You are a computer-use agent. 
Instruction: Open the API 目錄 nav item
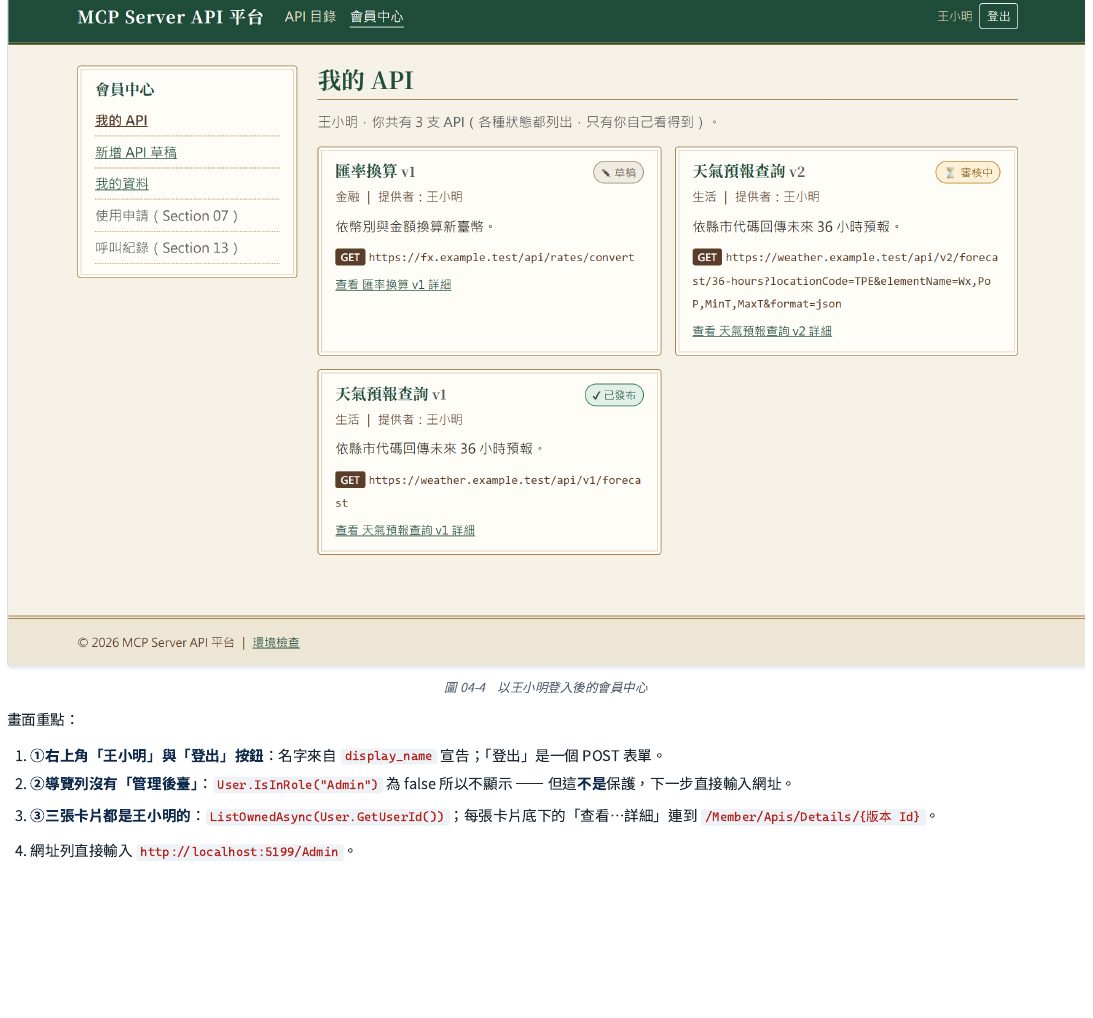pyautogui.click(x=310, y=17)
